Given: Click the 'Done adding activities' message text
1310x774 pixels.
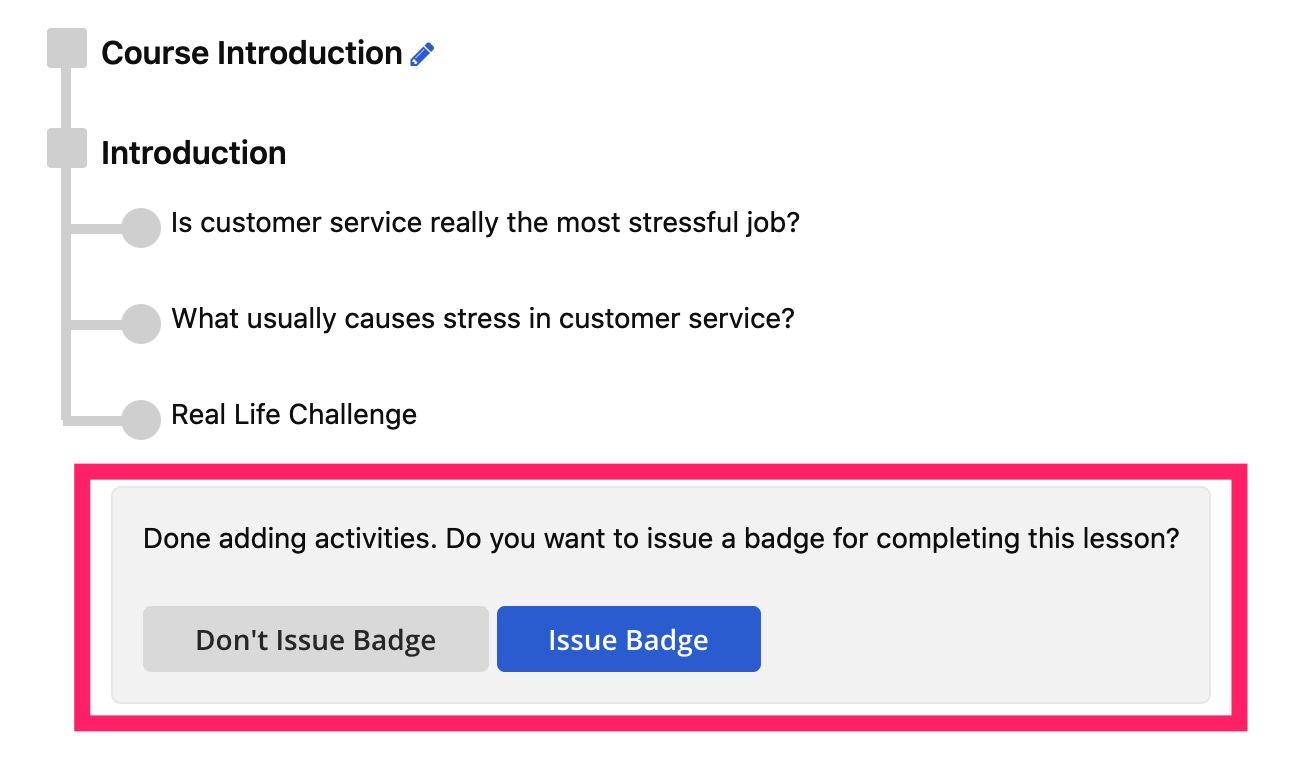Looking at the screenshot, I should tap(662, 539).
